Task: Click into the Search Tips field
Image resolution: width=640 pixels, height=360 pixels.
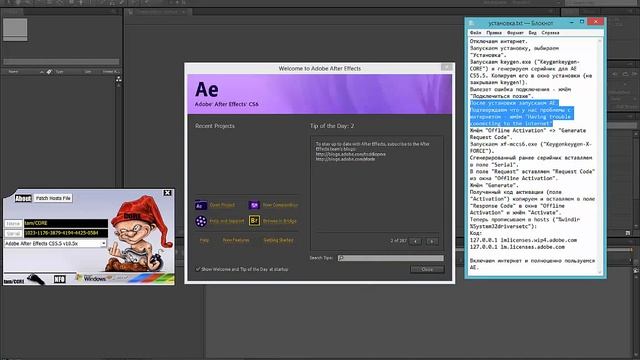Action: pos(391,258)
